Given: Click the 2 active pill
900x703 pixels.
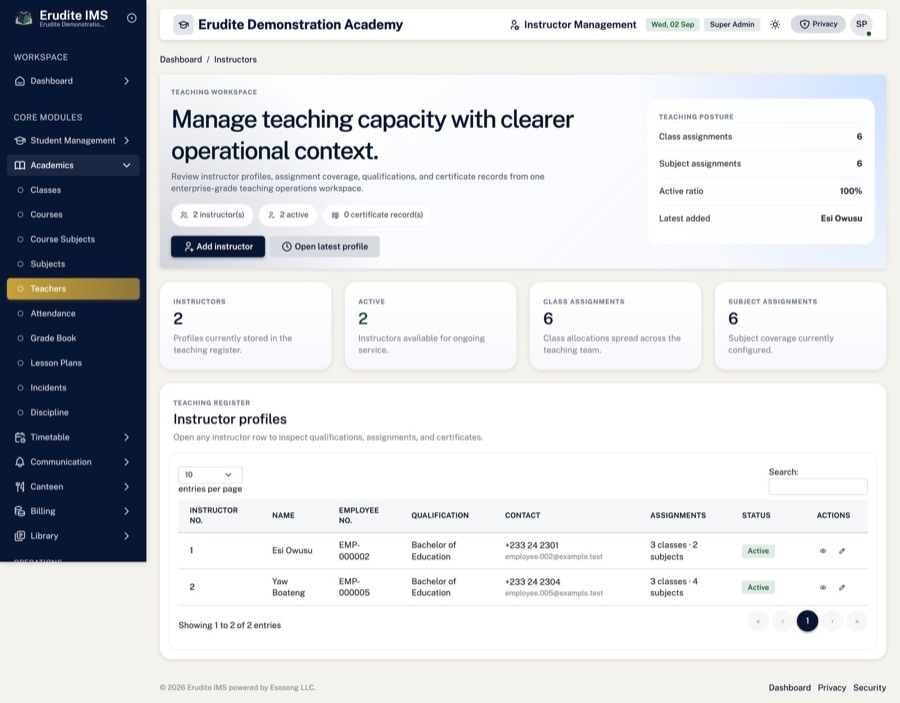Looking at the screenshot, I should (x=288, y=215).
